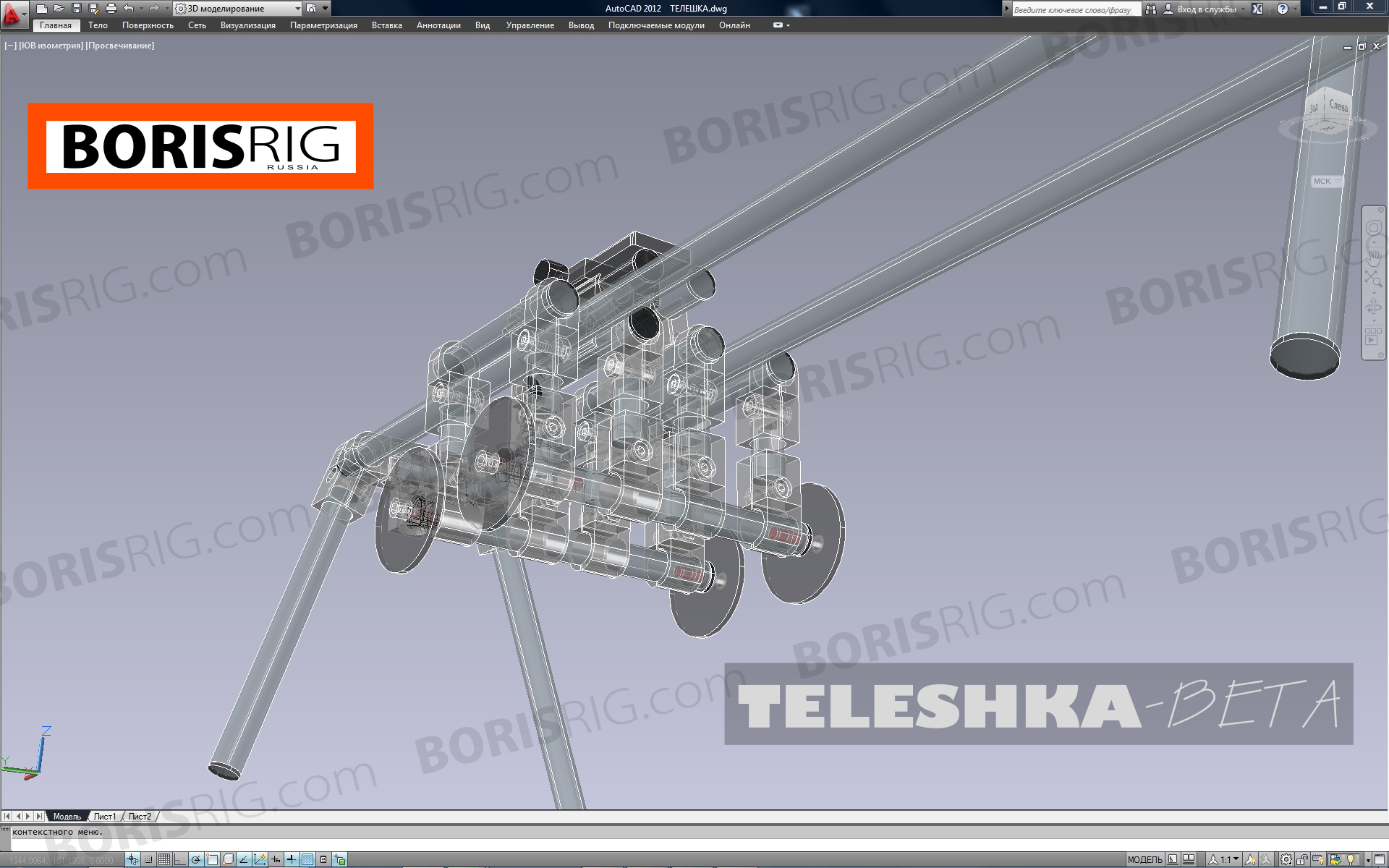Switch to the Лист1 layout tab
1389x868 pixels.
[105, 816]
